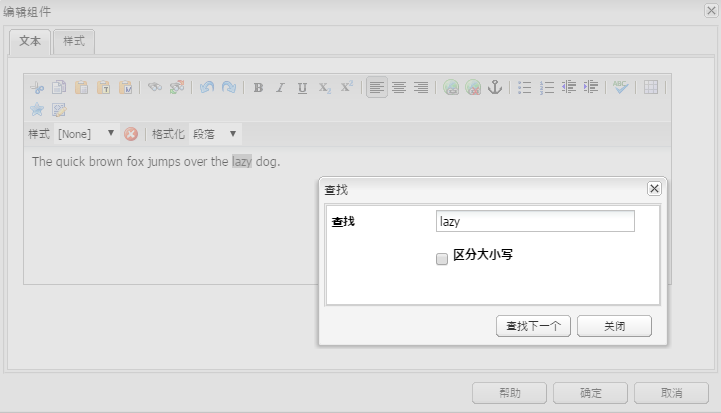Switch to the 文本 tab
The image size is (721, 413).
click(30, 41)
